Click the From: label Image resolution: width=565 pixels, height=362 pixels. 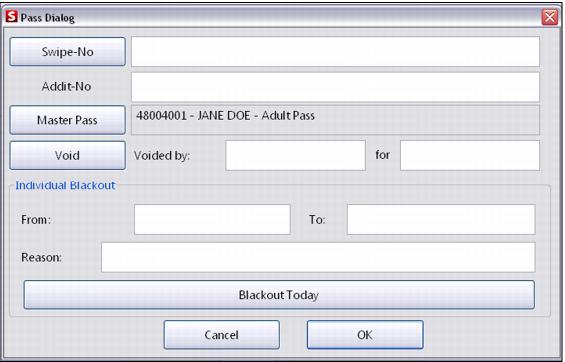coord(36,219)
